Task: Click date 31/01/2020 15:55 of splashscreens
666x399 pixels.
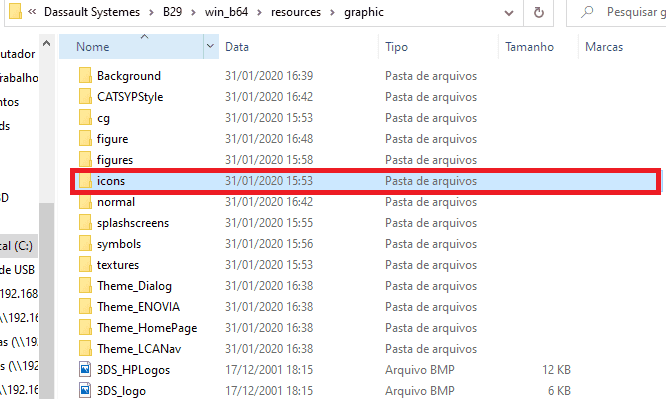Action: [x=269, y=223]
